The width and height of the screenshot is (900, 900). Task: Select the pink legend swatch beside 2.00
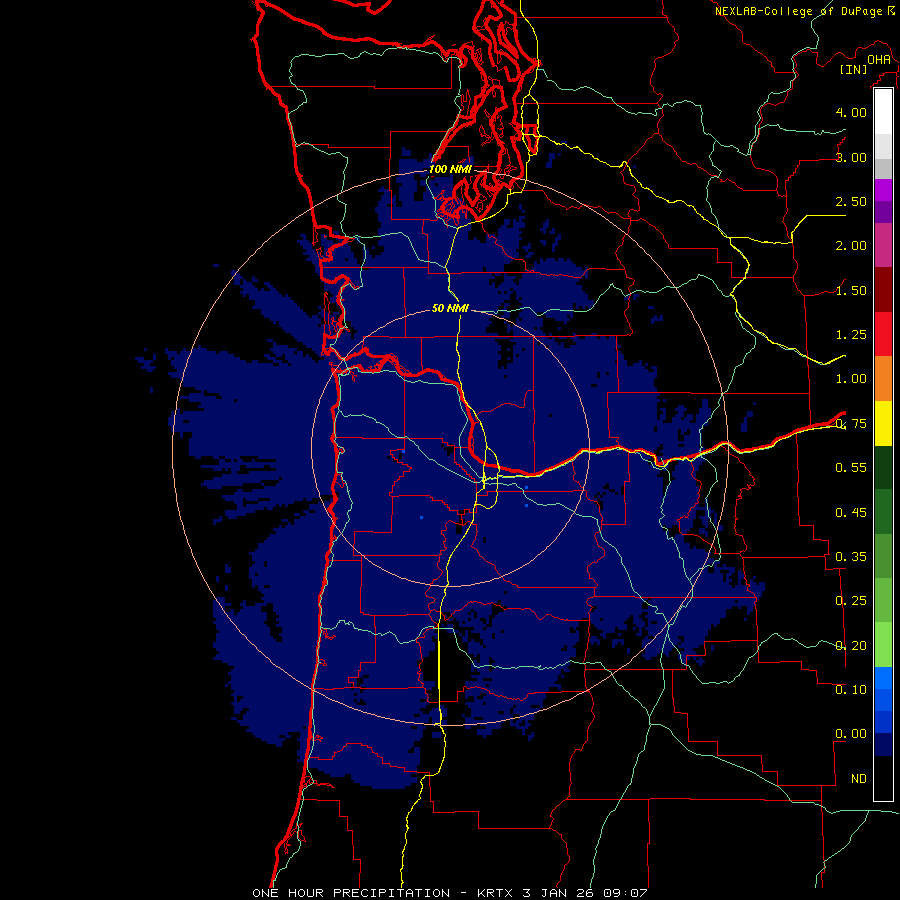coord(883,245)
